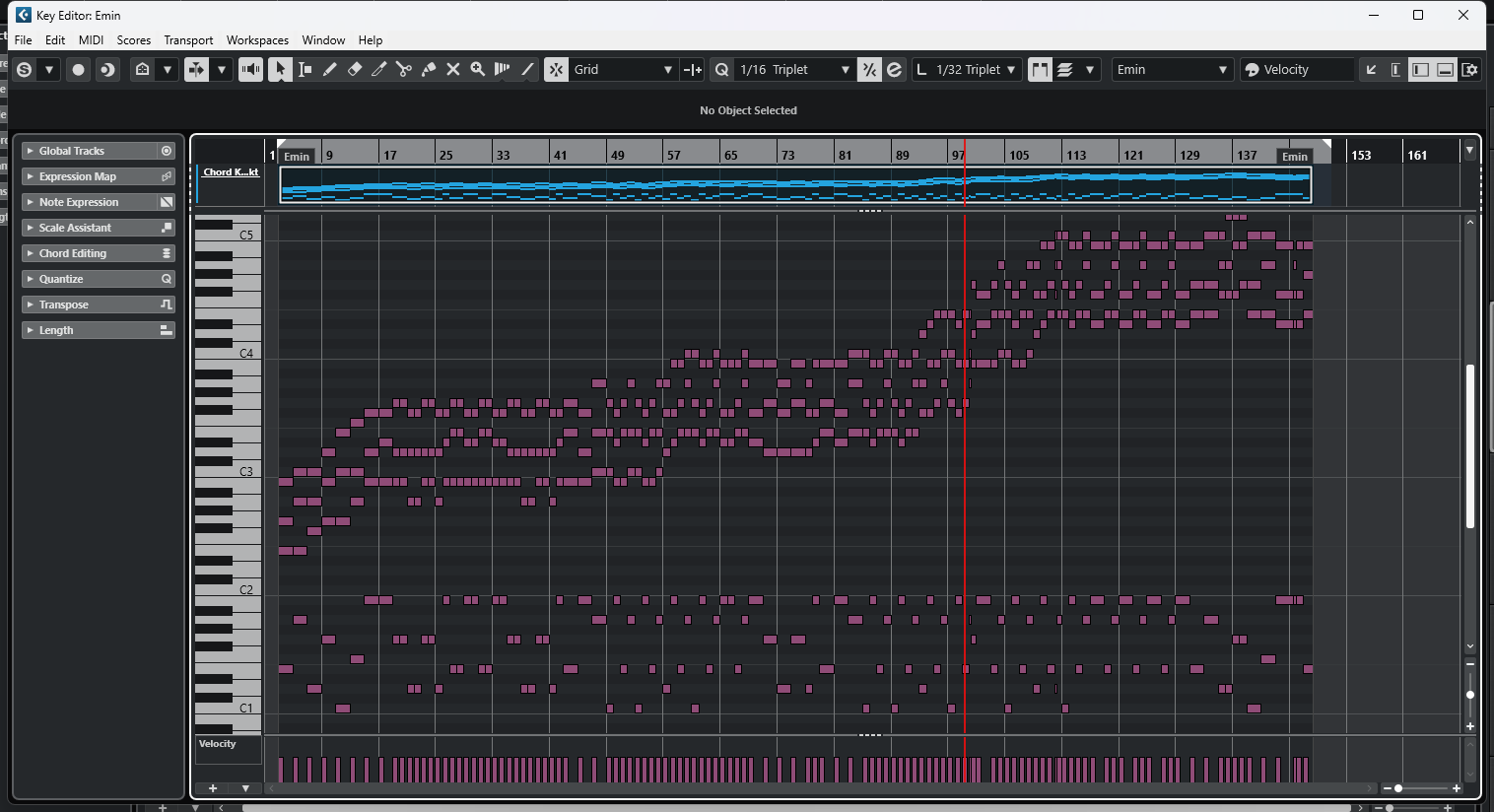Click the diagonal arrow icon near Velocity
The width and height of the screenshot is (1494, 812).
click(1371, 69)
